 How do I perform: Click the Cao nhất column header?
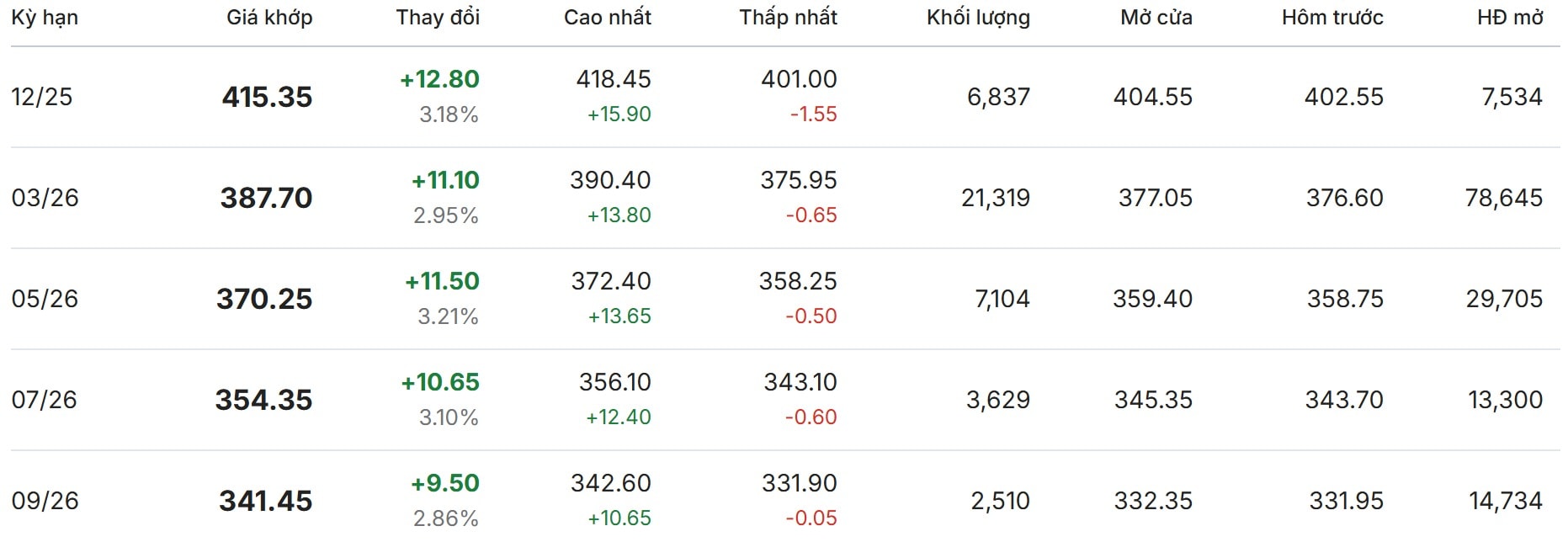(x=607, y=18)
